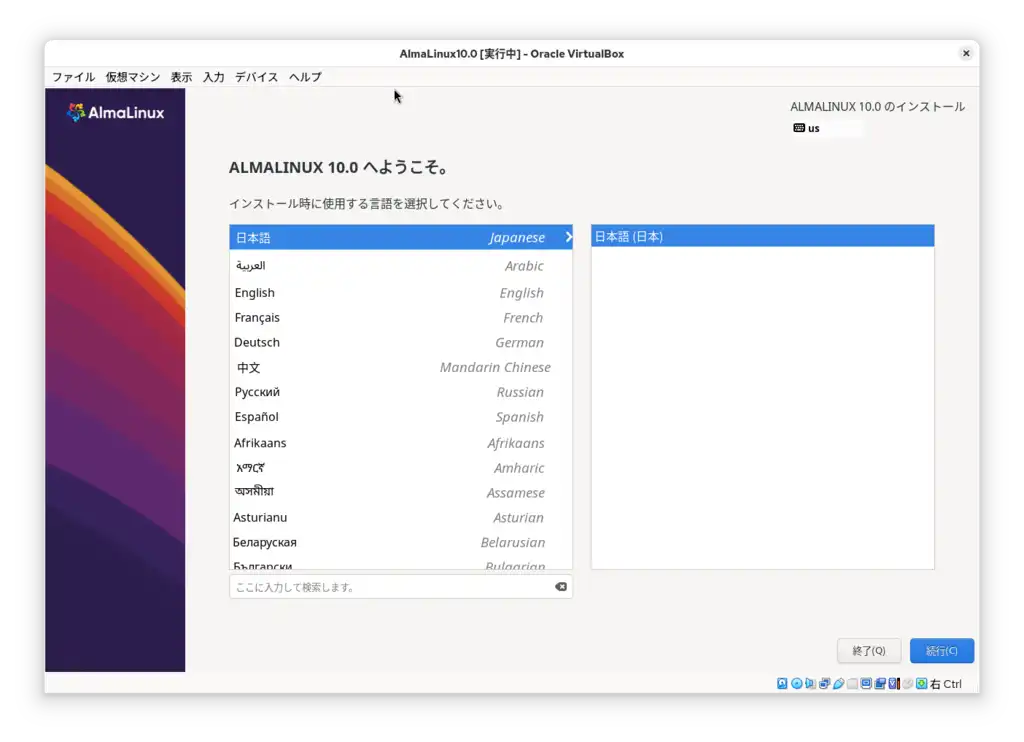The image size is (1024, 742).
Task: Click the network adapter status icon
Action: [x=824, y=683]
